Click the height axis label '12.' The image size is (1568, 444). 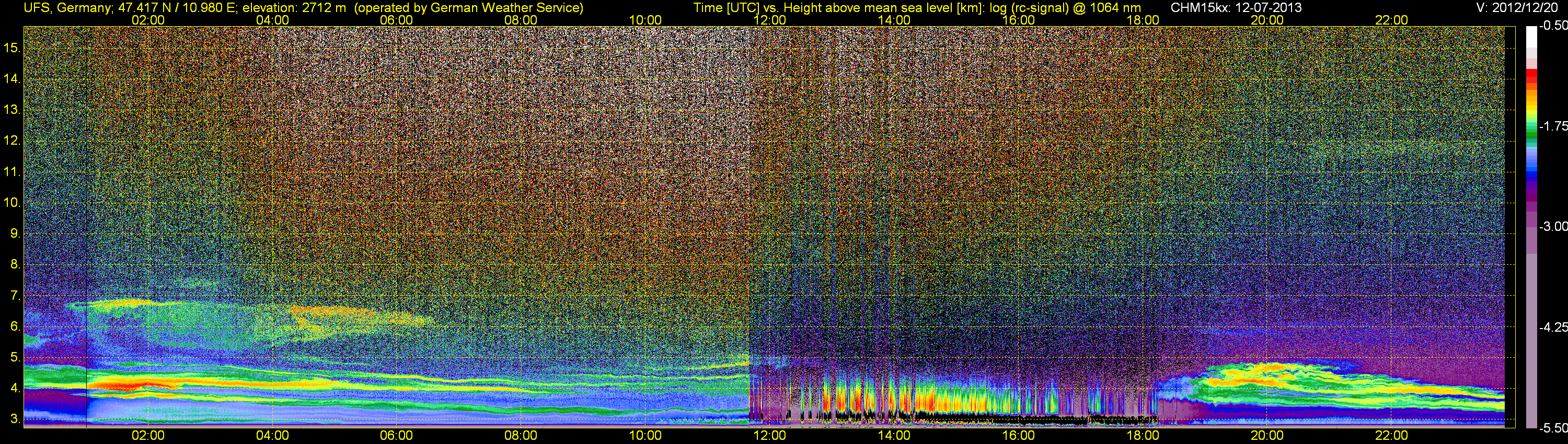click(12, 141)
